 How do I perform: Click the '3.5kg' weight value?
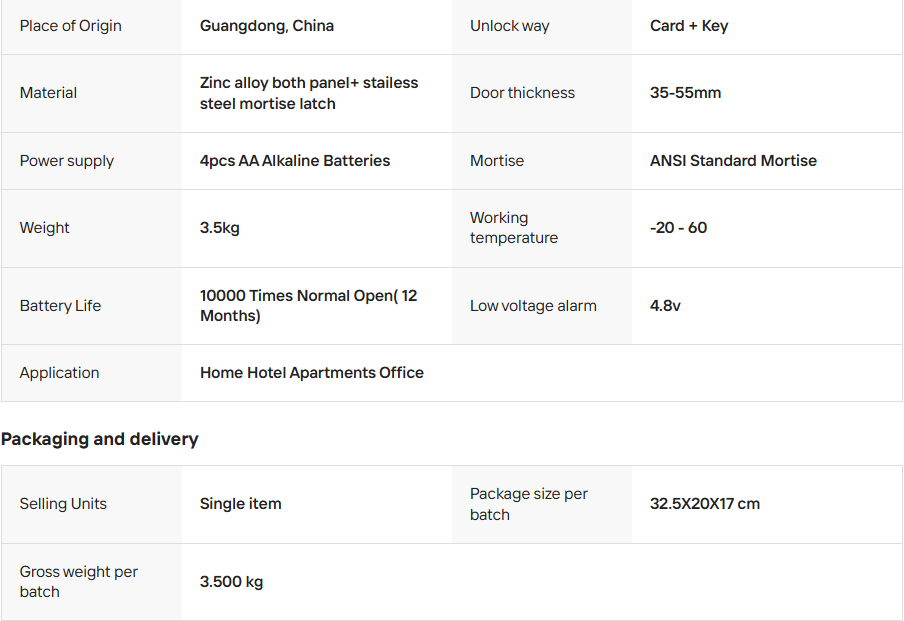click(x=220, y=228)
